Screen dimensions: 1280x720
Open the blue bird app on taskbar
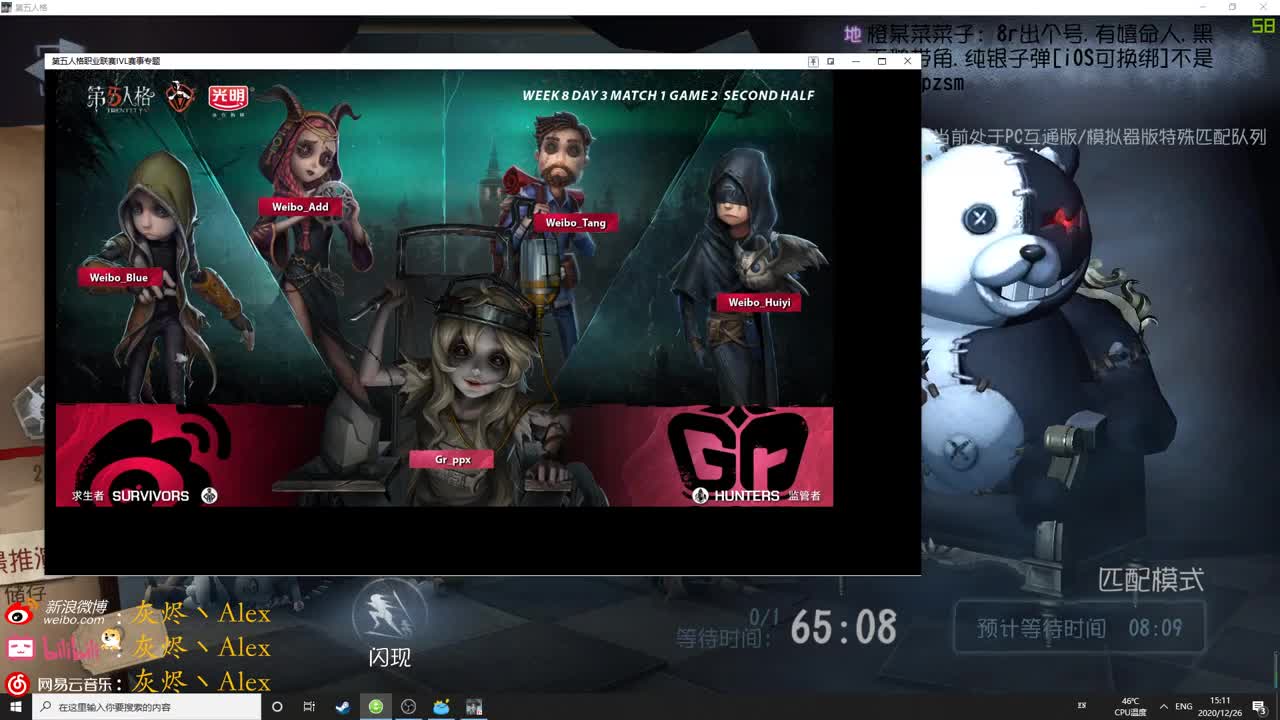441,707
